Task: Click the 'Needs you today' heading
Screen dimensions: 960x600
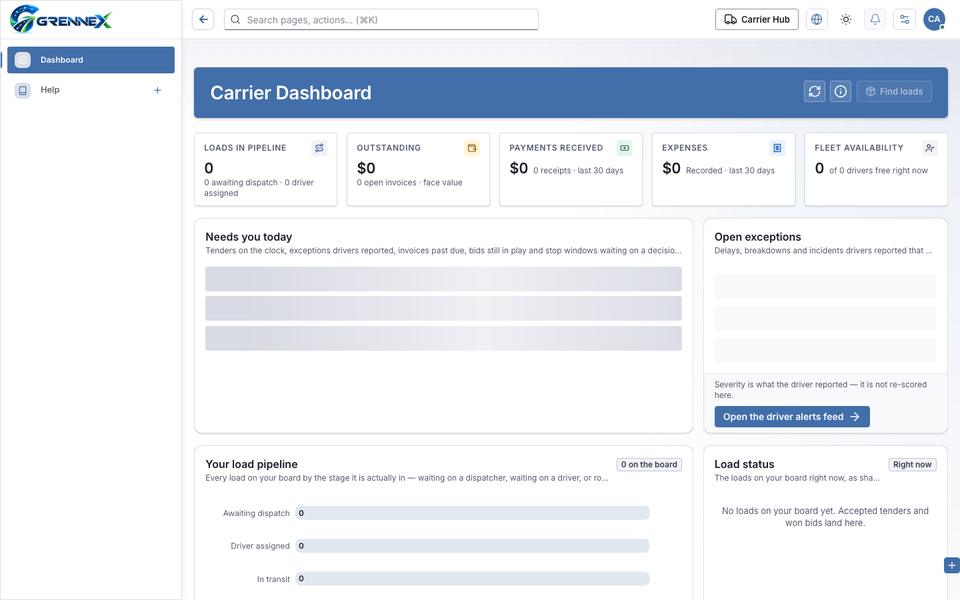Action: click(249, 237)
